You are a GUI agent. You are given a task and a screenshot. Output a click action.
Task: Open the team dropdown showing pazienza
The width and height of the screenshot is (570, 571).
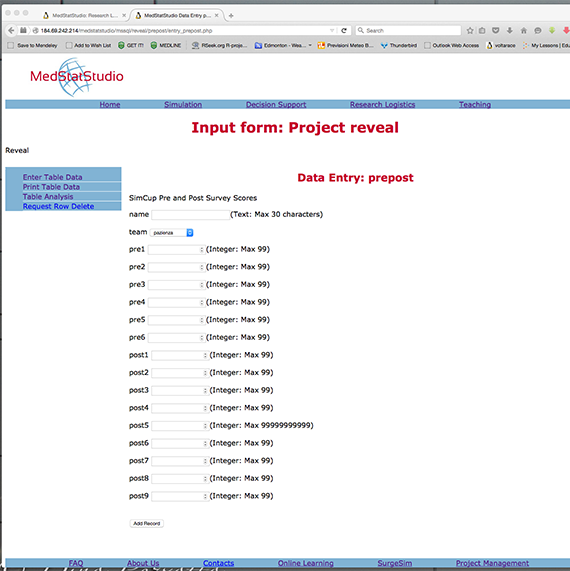tap(172, 233)
